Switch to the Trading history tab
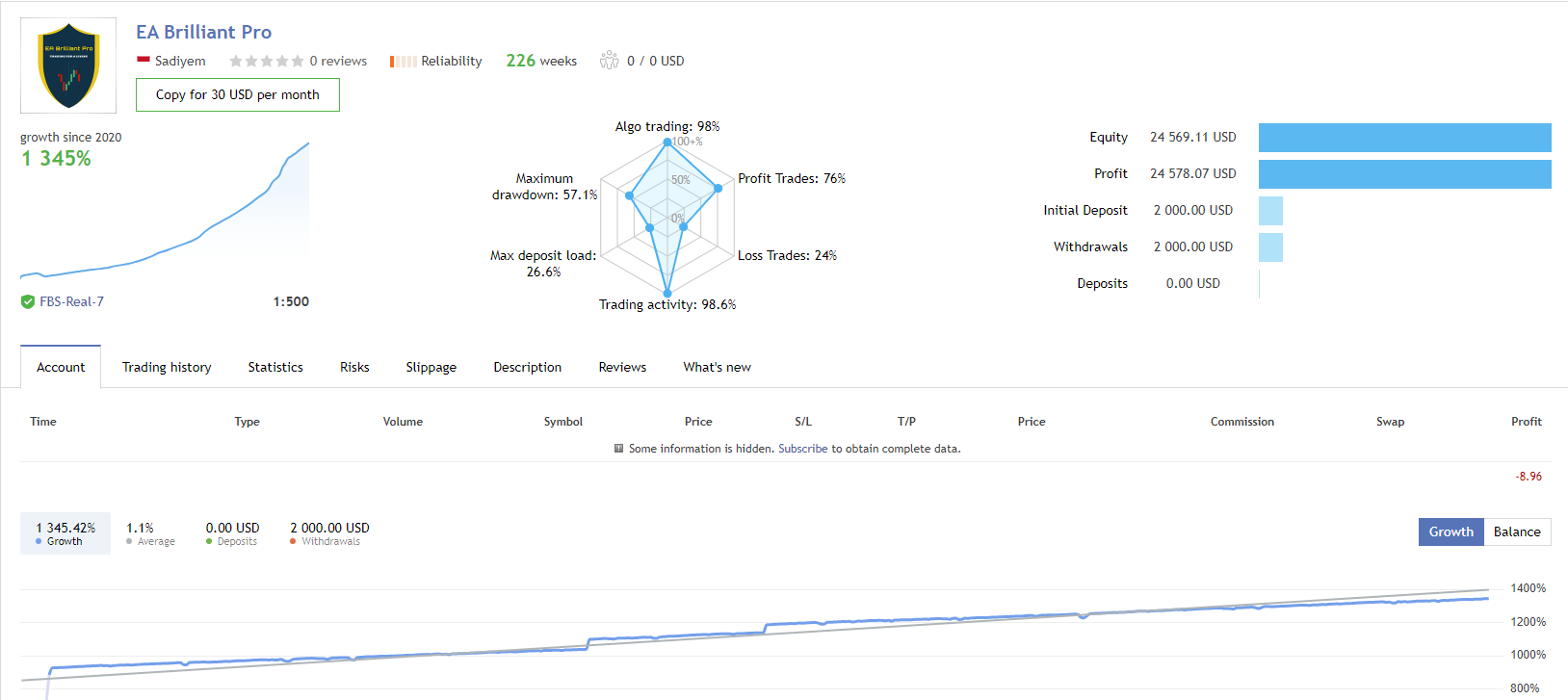The image size is (1568, 700). pyautogui.click(x=167, y=367)
